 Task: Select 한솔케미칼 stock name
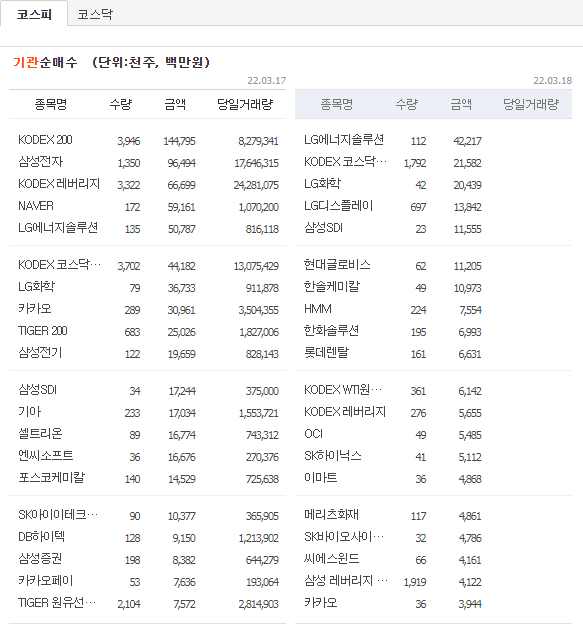pyautogui.click(x=332, y=287)
